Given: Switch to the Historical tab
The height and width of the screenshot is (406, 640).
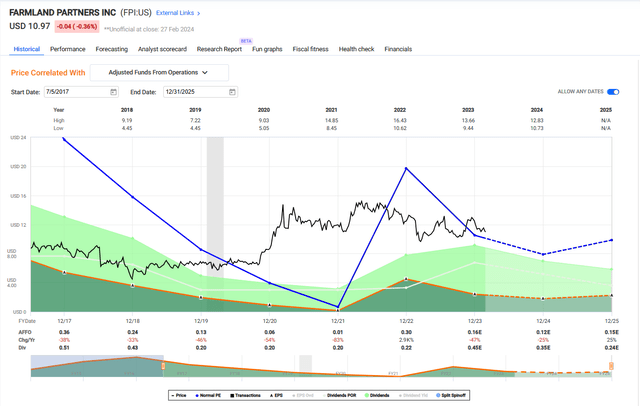Looking at the screenshot, I should pos(27,49).
